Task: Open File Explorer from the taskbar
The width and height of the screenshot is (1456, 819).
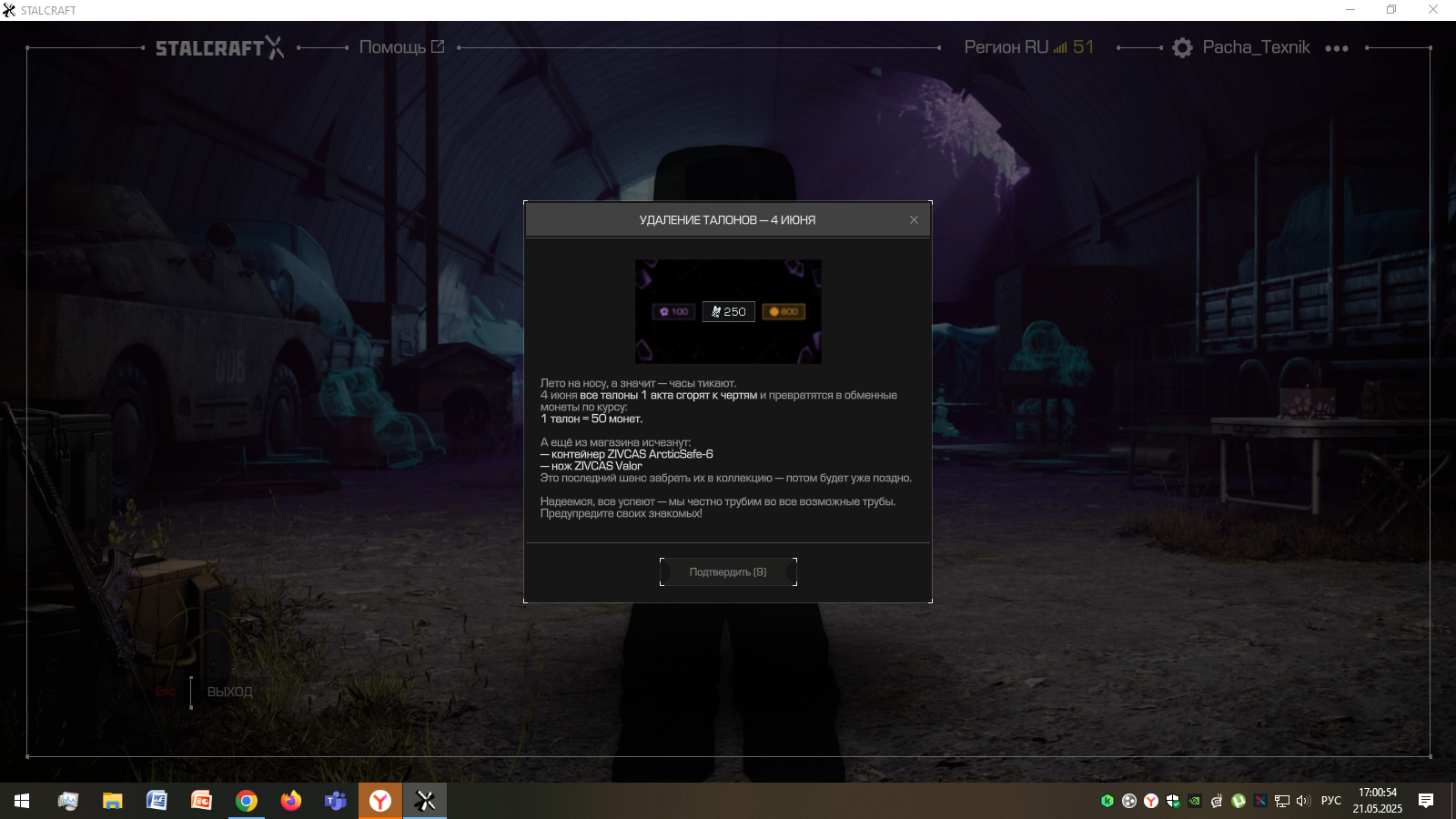Action: click(x=112, y=801)
